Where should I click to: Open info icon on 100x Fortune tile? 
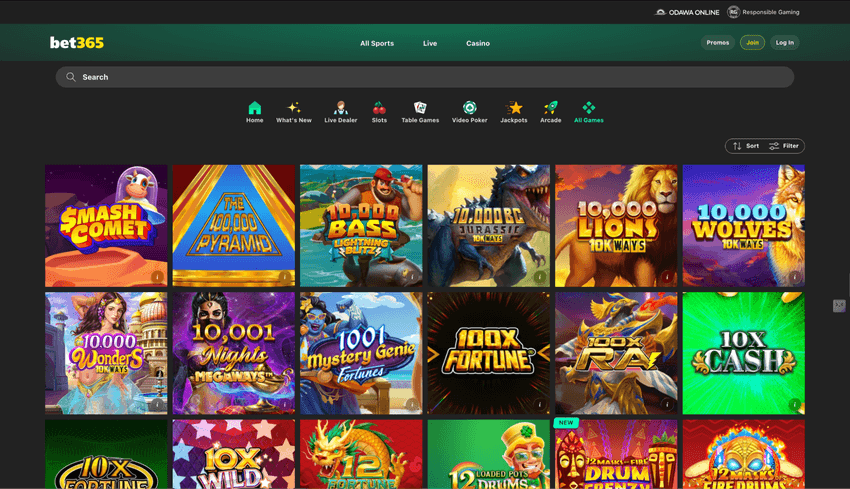[x=539, y=404]
